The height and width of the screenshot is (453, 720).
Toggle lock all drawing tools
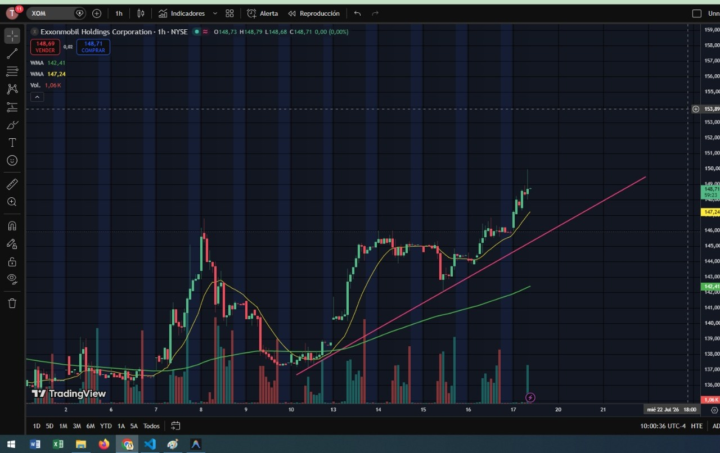pos(12,262)
